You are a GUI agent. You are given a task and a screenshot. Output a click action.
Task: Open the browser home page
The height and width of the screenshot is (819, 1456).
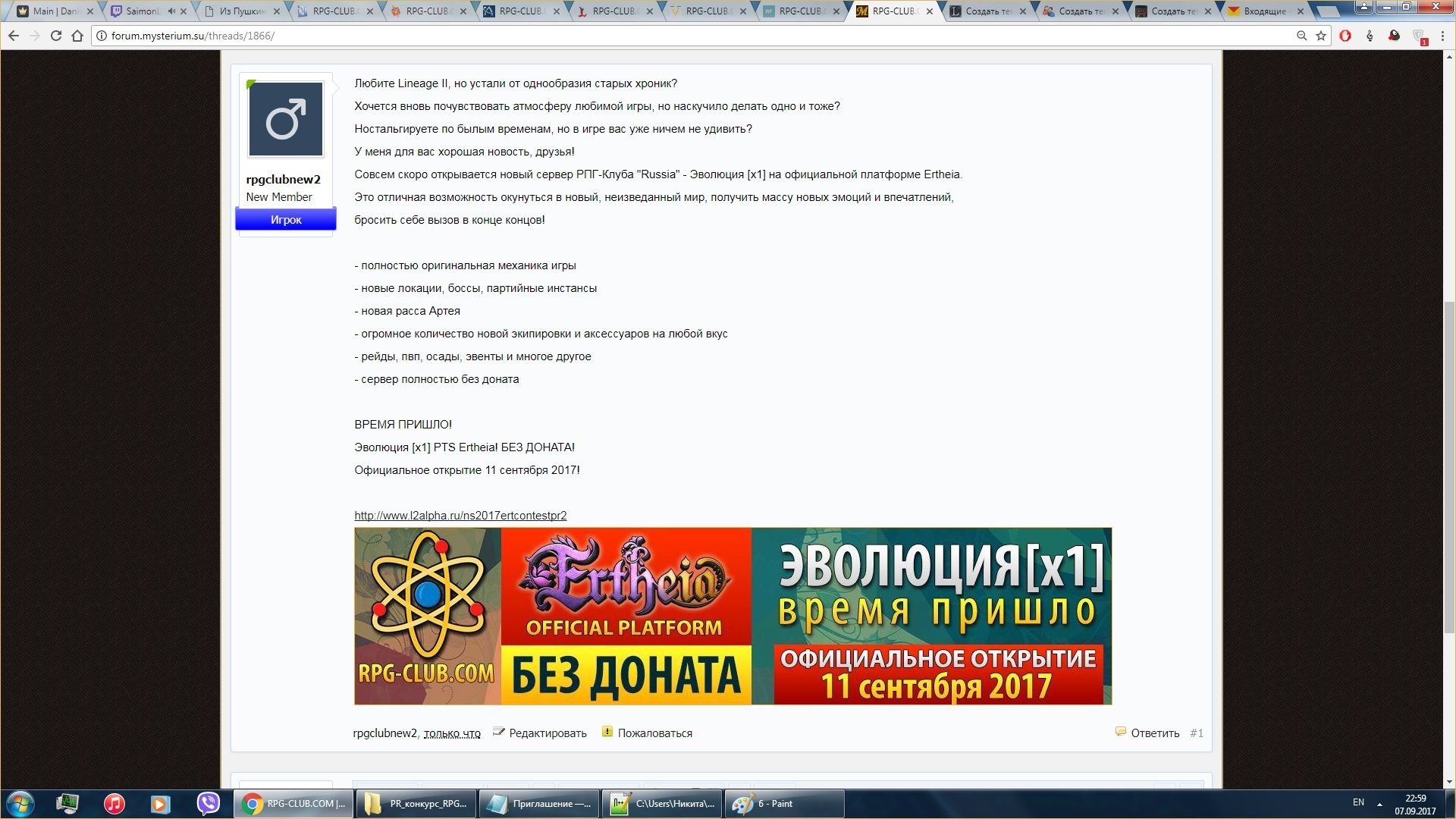click(x=77, y=36)
